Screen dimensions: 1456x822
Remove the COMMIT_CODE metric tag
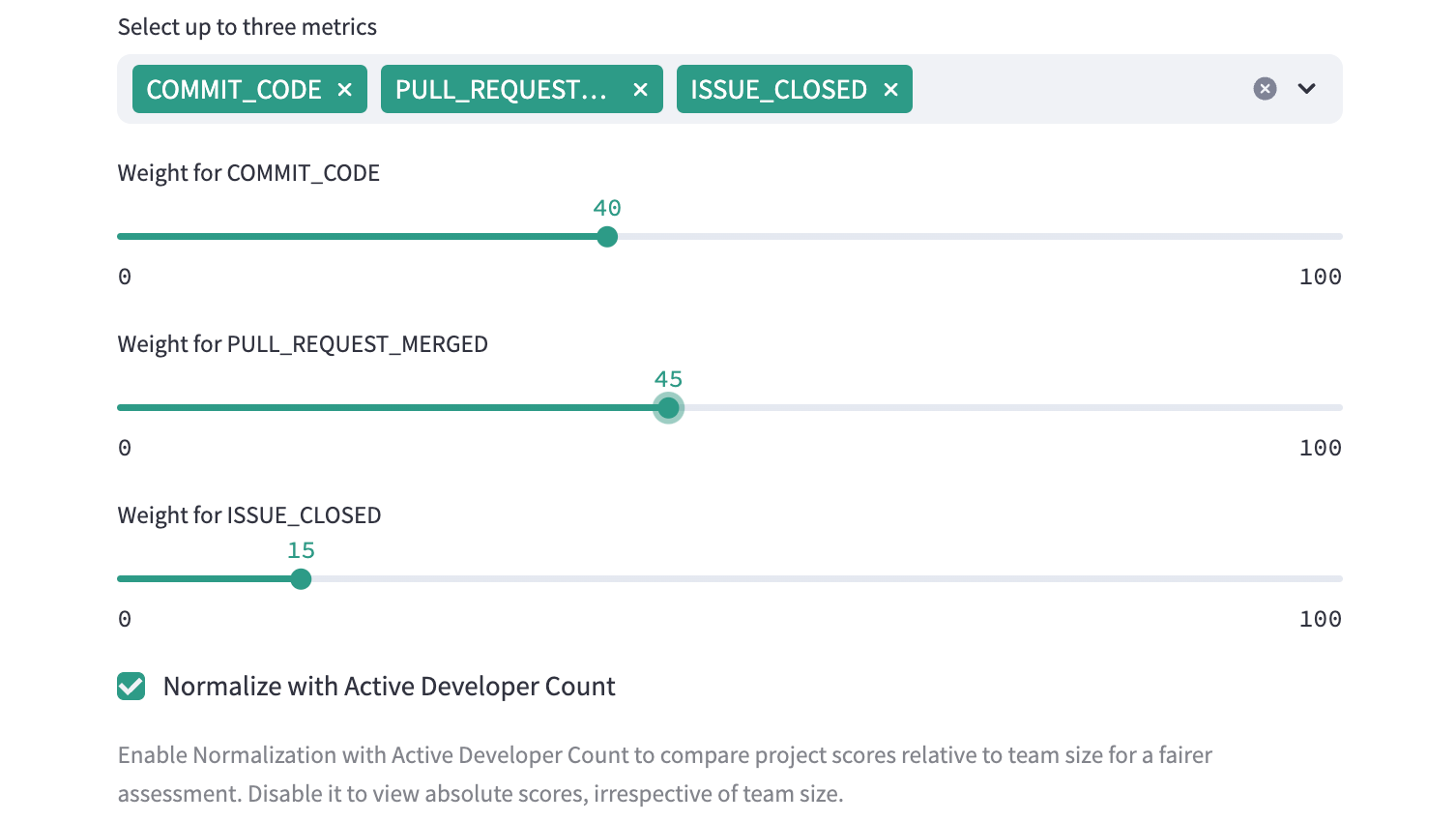point(344,90)
